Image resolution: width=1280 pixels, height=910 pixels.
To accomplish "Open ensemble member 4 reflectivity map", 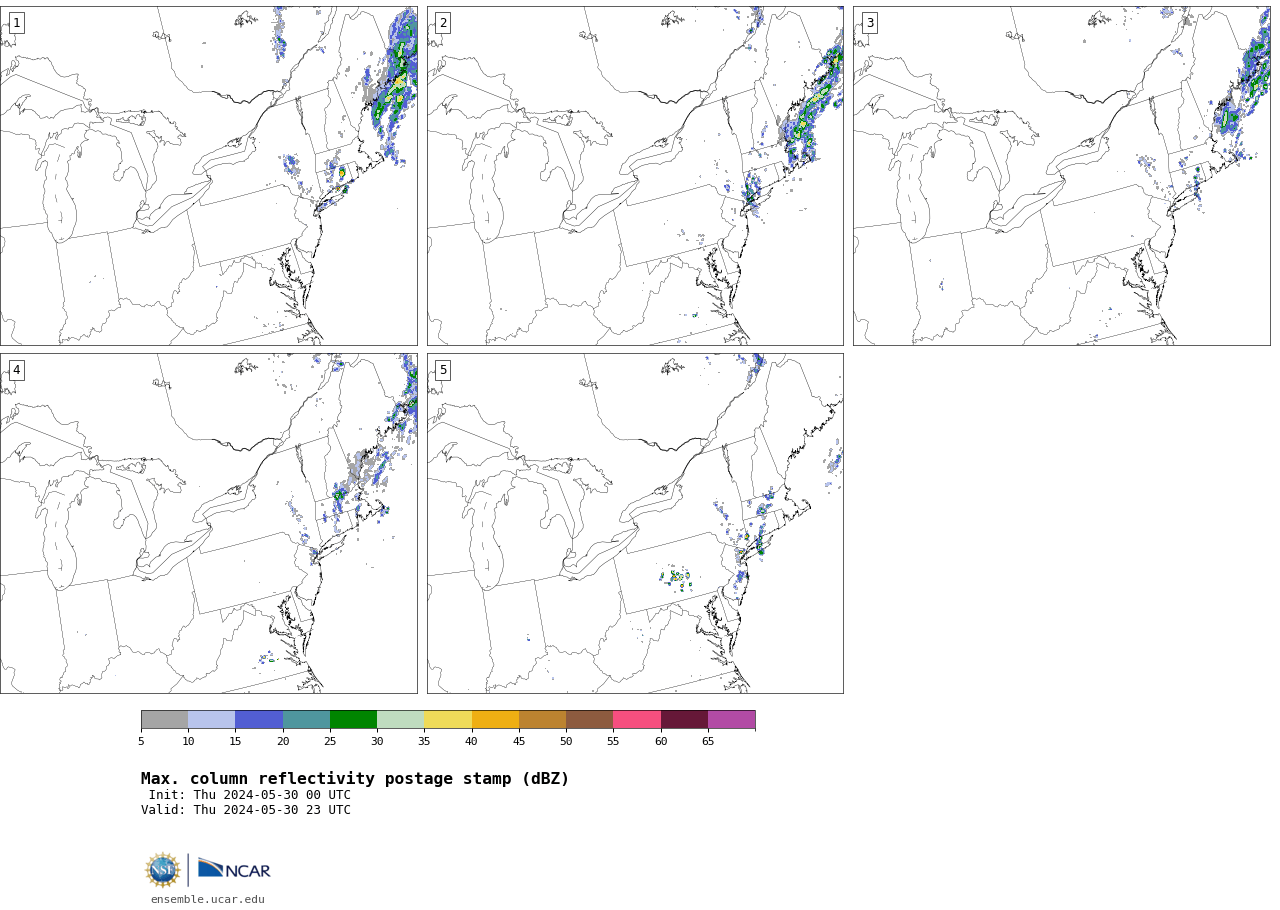I will click(x=208, y=523).
